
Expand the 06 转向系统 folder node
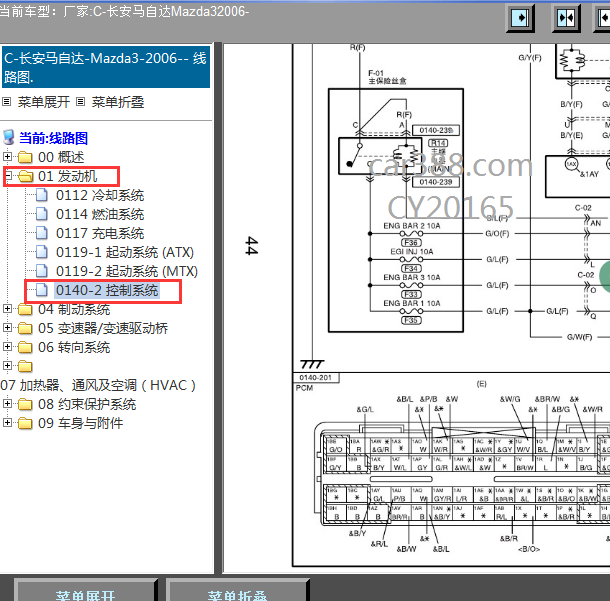coord(7,346)
